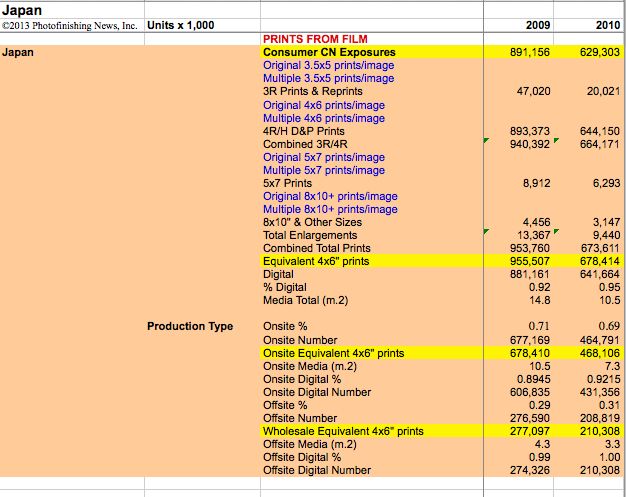Screen dimensions: 626x497
Task: Select the '4R/H D&P Prints' label
Action: (303, 131)
